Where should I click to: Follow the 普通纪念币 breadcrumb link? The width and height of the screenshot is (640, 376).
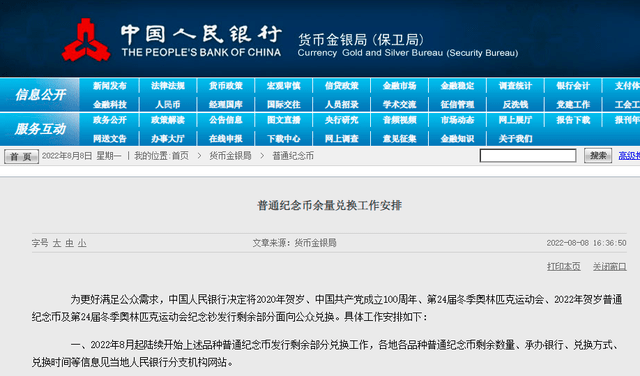click(293, 156)
